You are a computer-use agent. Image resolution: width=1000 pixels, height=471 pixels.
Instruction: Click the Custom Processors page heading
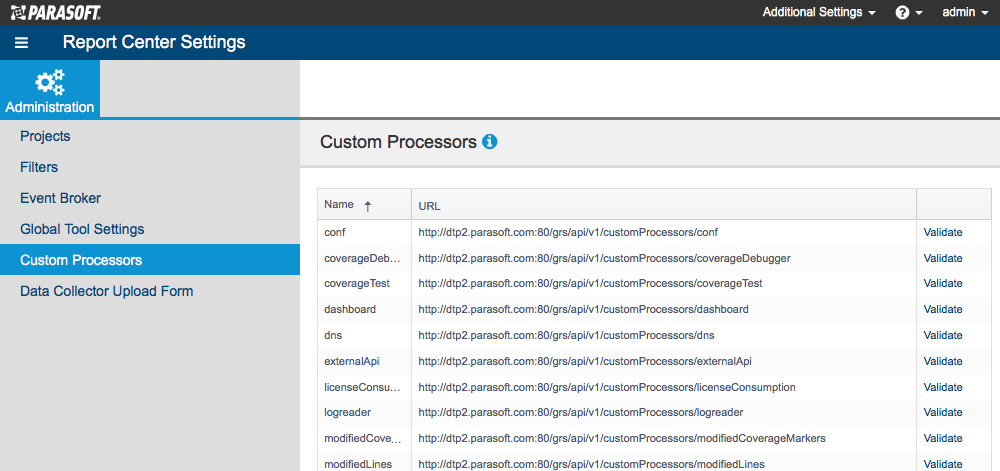coord(398,141)
